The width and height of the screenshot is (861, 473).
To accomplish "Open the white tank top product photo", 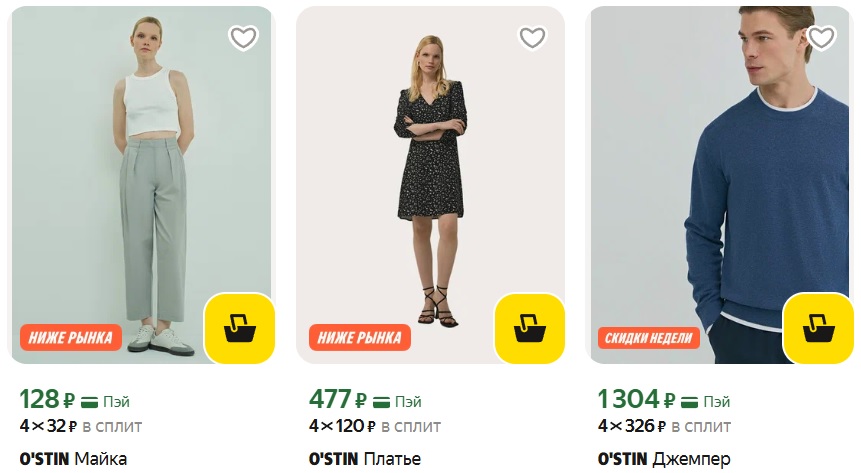I will point(140,180).
